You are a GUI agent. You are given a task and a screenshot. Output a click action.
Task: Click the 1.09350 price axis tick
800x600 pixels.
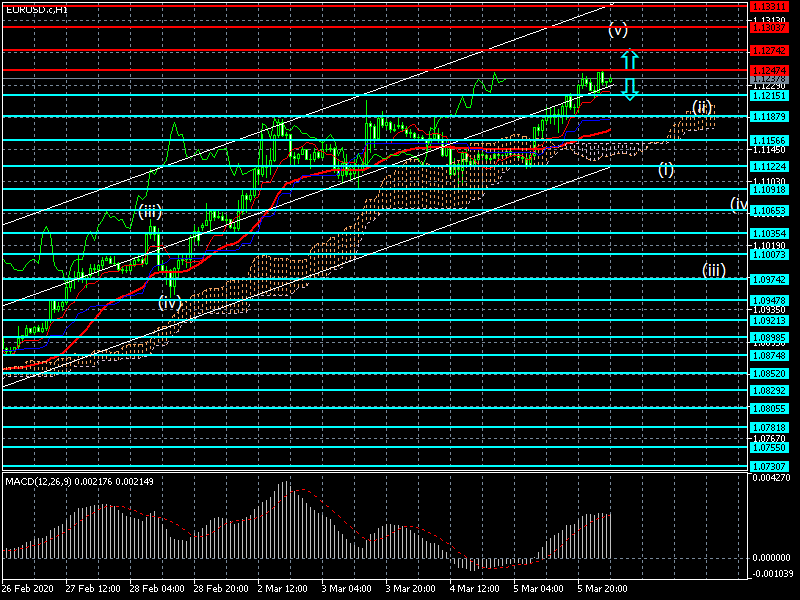click(769, 310)
